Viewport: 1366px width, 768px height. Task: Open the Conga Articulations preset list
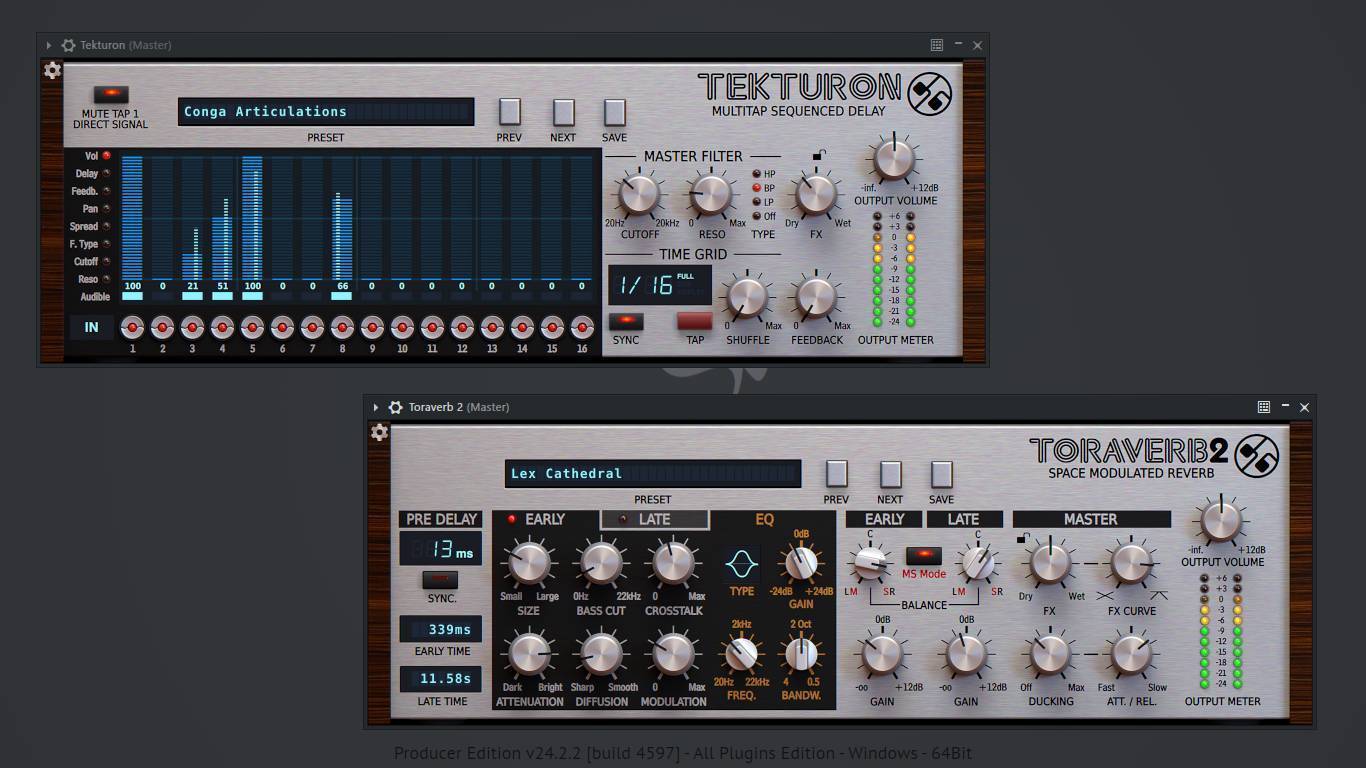326,112
